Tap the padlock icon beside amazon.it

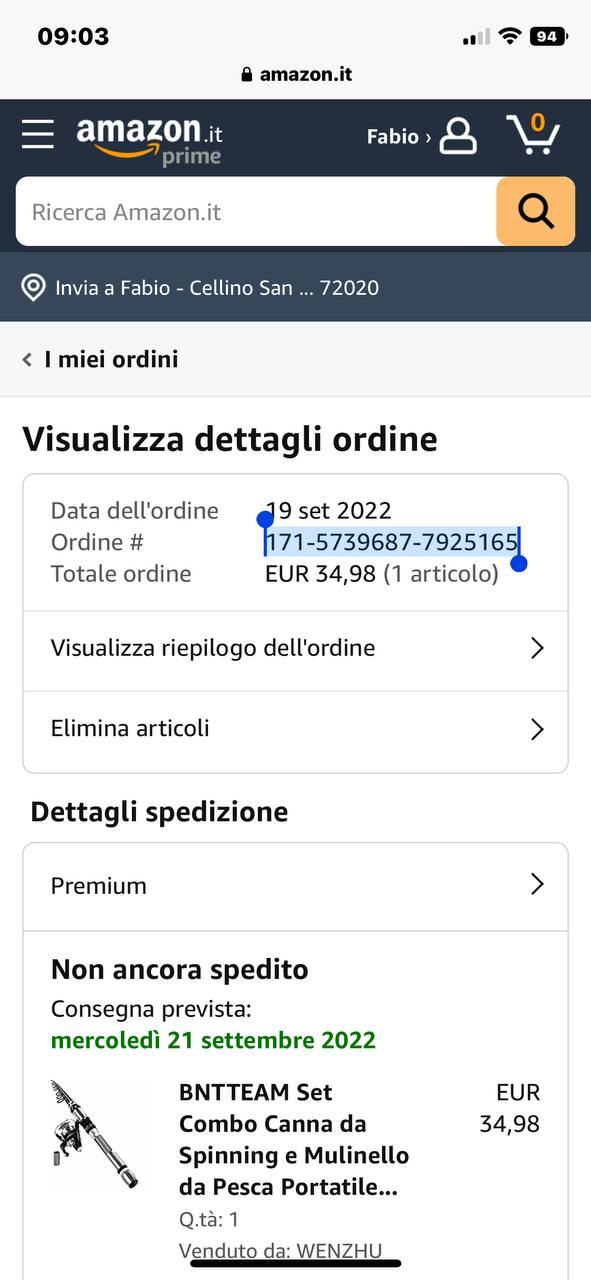click(x=247, y=75)
